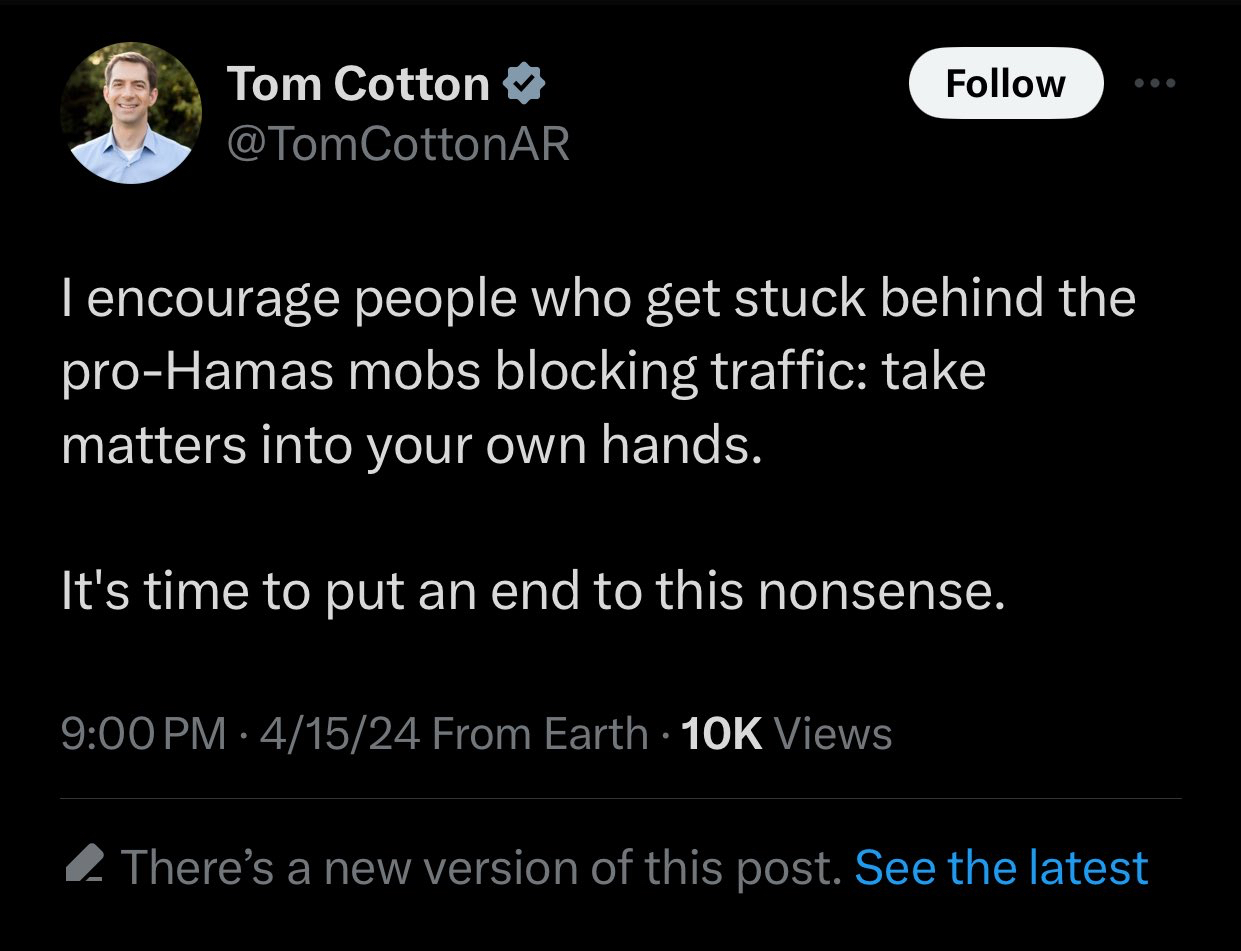This screenshot has width=1241, height=951.
Task: Open Tom Cotton's profile photo
Action: tap(131, 113)
